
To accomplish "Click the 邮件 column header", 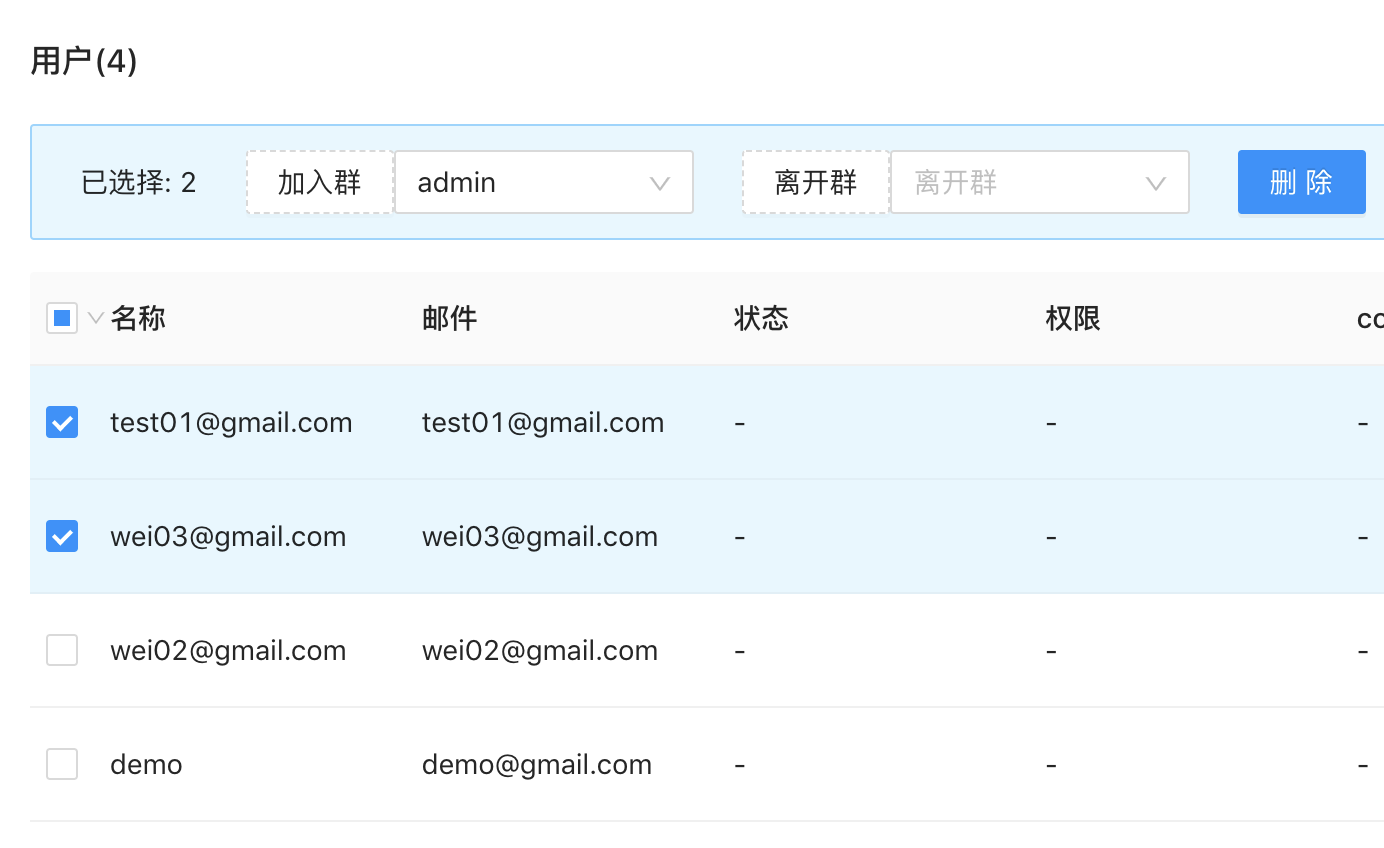I will tap(450, 318).
